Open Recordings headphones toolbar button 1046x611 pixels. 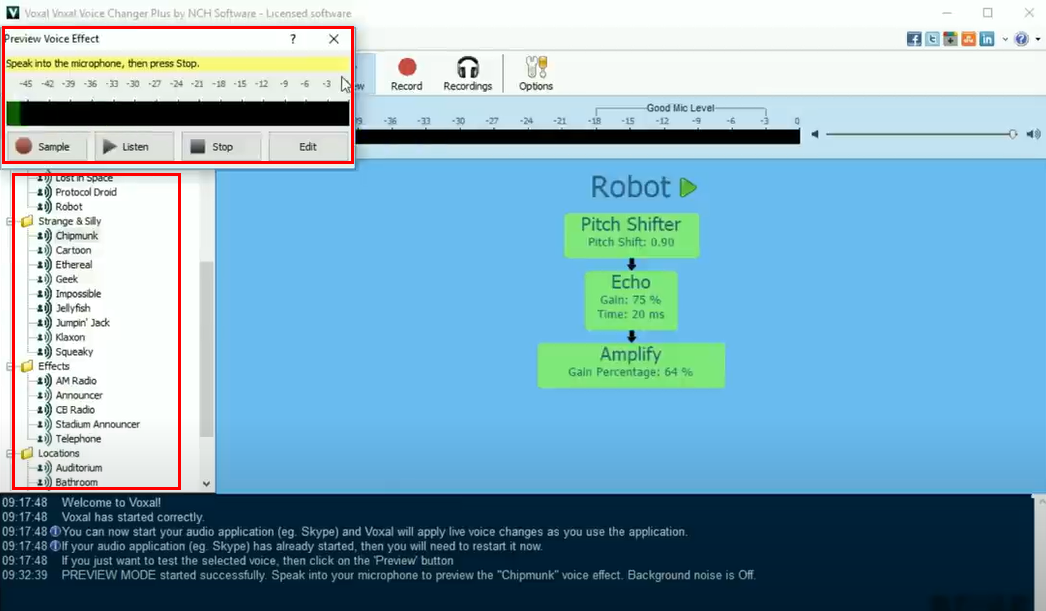tap(468, 73)
